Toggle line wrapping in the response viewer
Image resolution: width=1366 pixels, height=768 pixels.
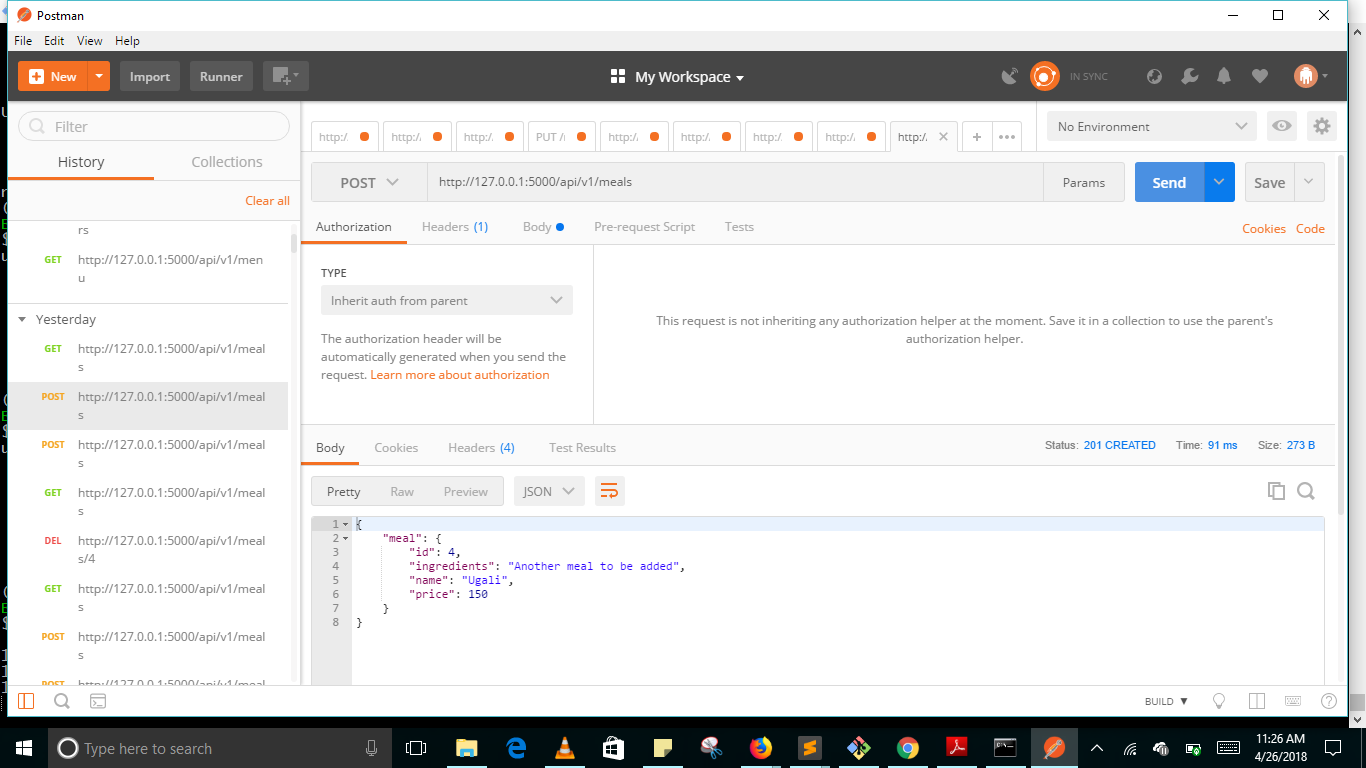tap(609, 491)
